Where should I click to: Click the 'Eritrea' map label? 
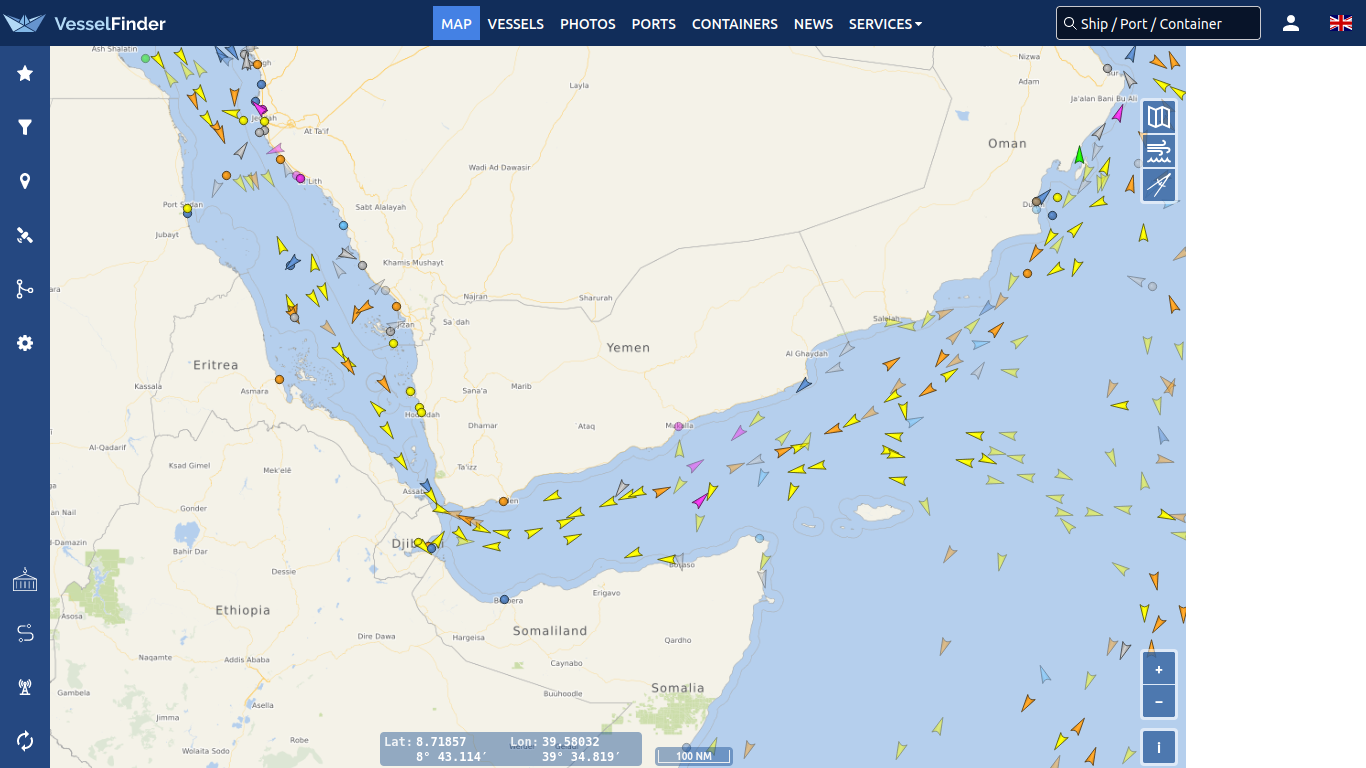coord(216,365)
